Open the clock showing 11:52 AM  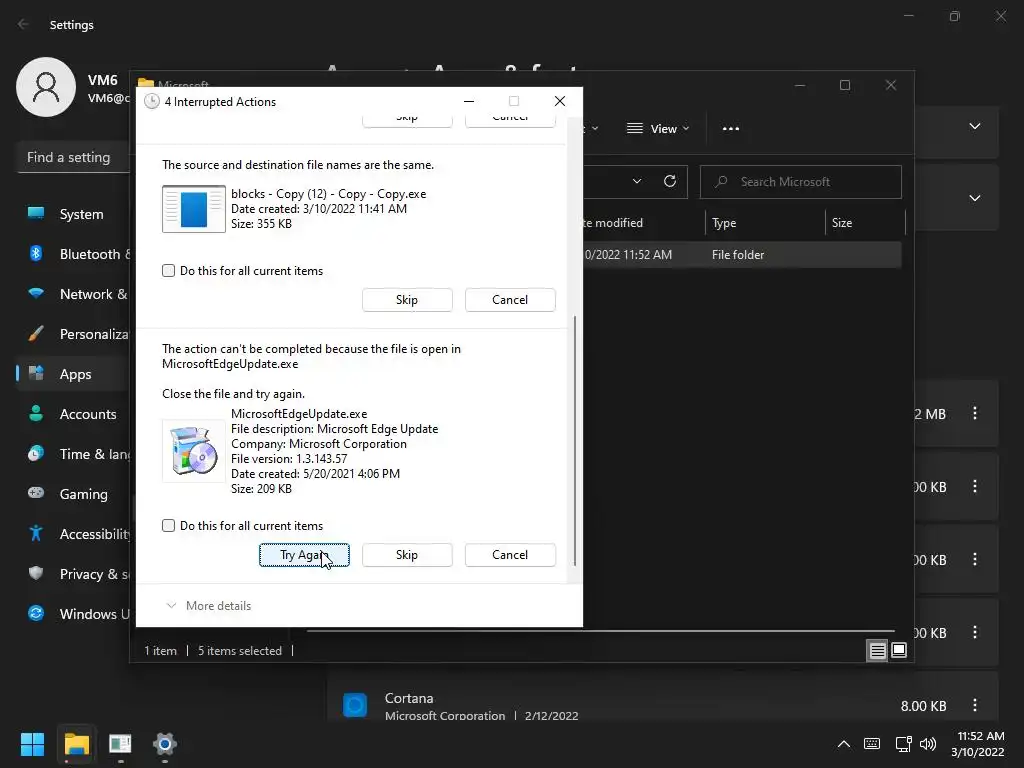coord(978,744)
